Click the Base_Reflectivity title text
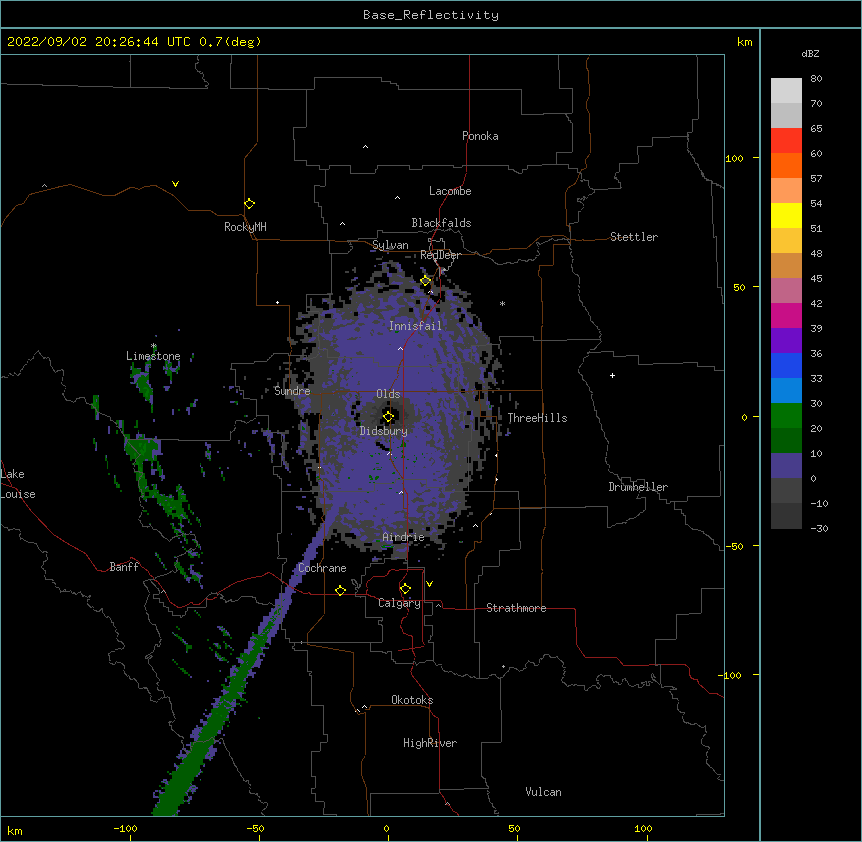Viewport: 862px width, 842px height. pyautogui.click(x=431, y=15)
